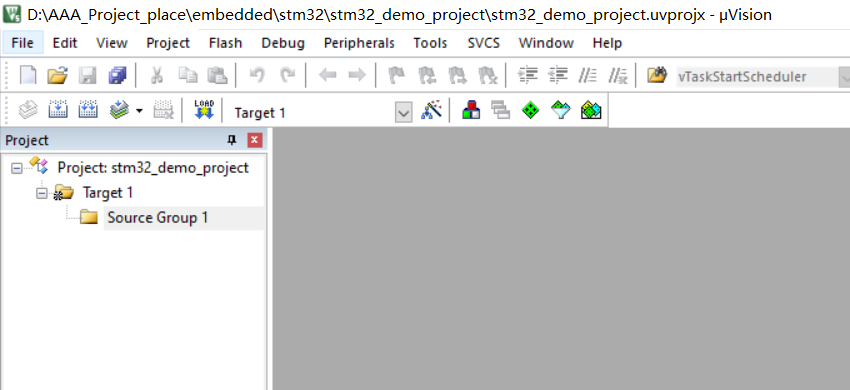Pin the Project panel with pushpin
The height and width of the screenshot is (390, 850).
[232, 140]
